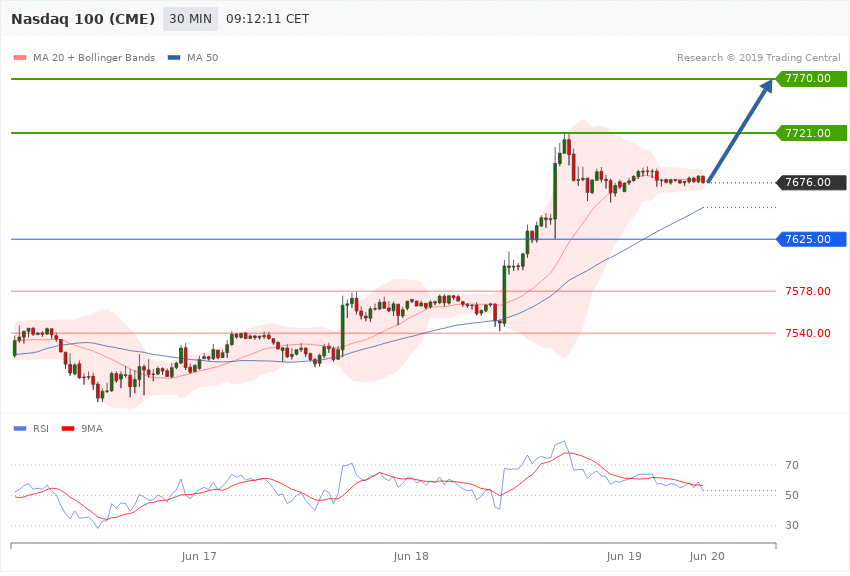The image size is (850, 576).
Task: Click the Research © 2019 Trading Central credit
Action: [758, 57]
